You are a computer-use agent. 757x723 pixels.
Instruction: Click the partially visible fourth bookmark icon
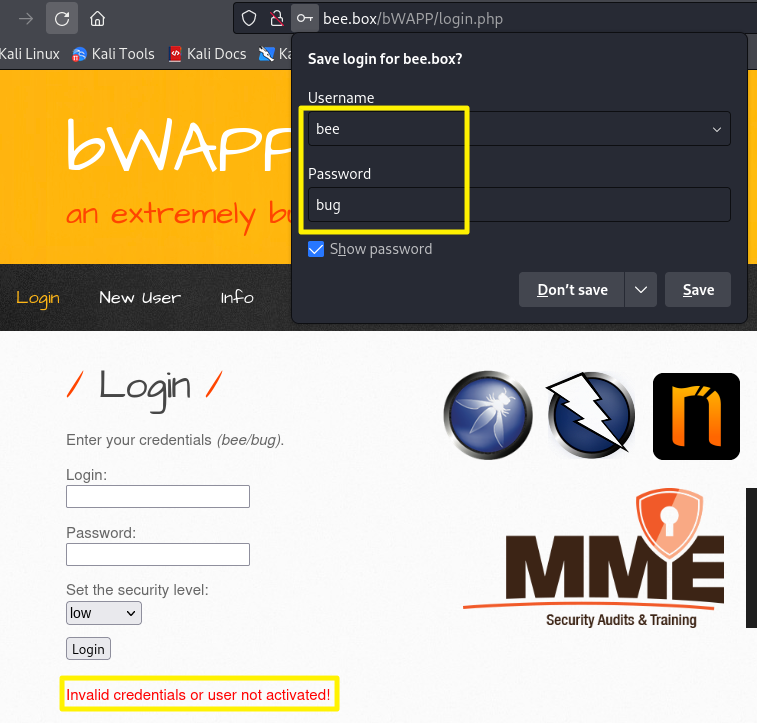(x=266, y=54)
